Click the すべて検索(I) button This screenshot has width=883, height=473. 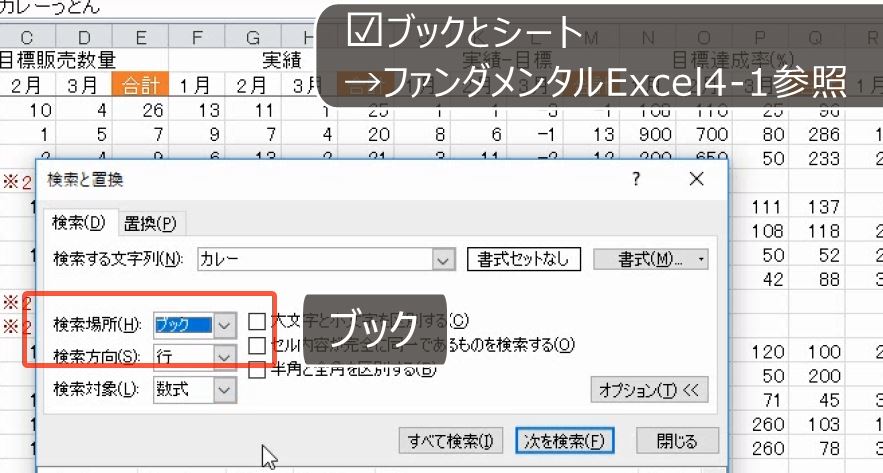click(x=451, y=441)
